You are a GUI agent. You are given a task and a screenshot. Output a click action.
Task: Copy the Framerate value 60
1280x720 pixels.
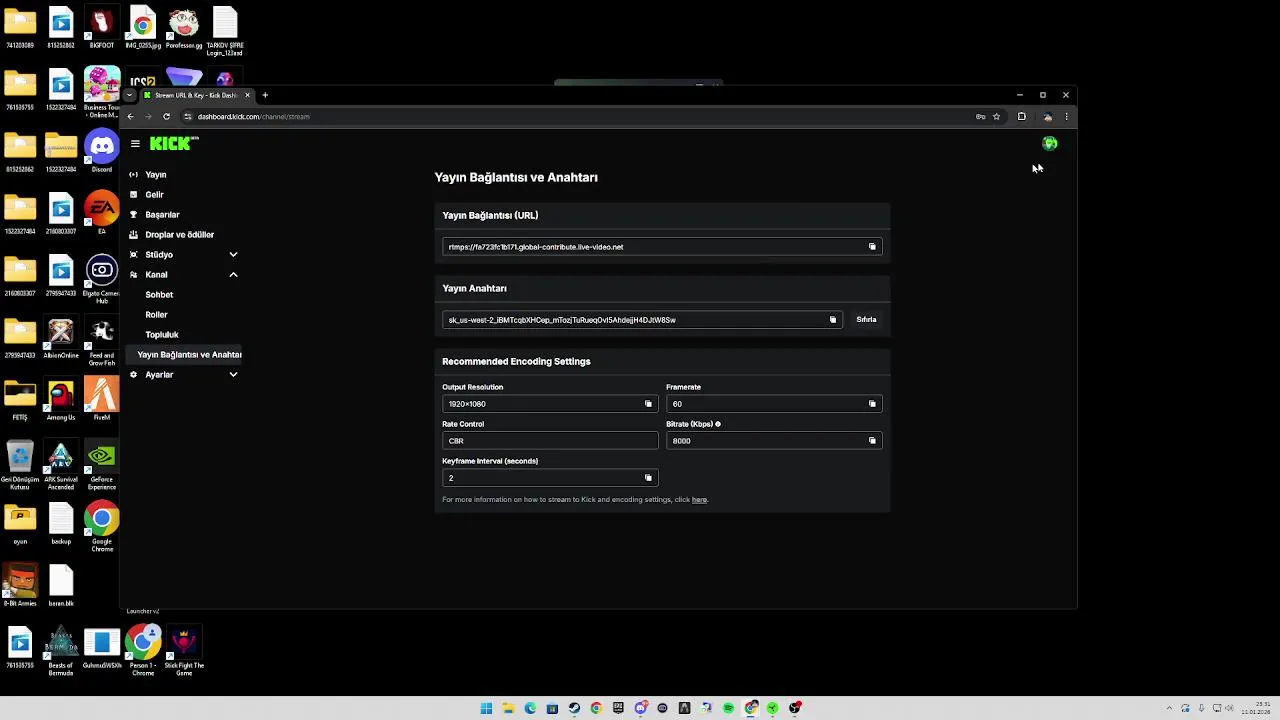[872, 404]
